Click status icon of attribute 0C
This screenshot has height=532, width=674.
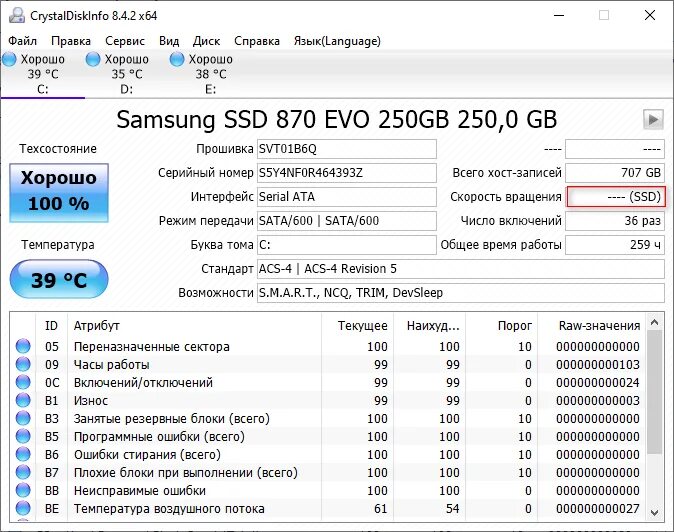(x=23, y=382)
